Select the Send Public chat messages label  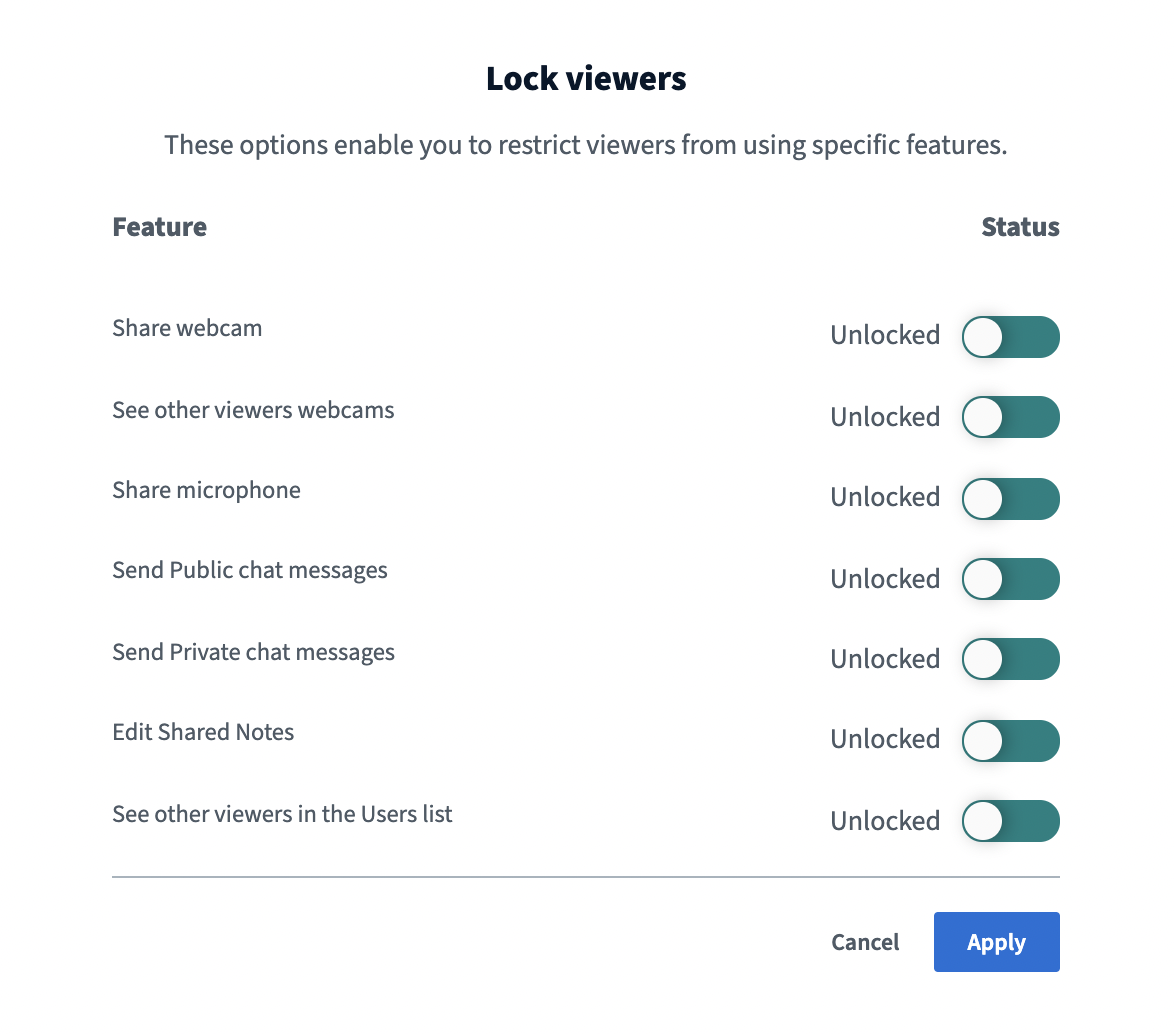pyautogui.click(x=250, y=571)
